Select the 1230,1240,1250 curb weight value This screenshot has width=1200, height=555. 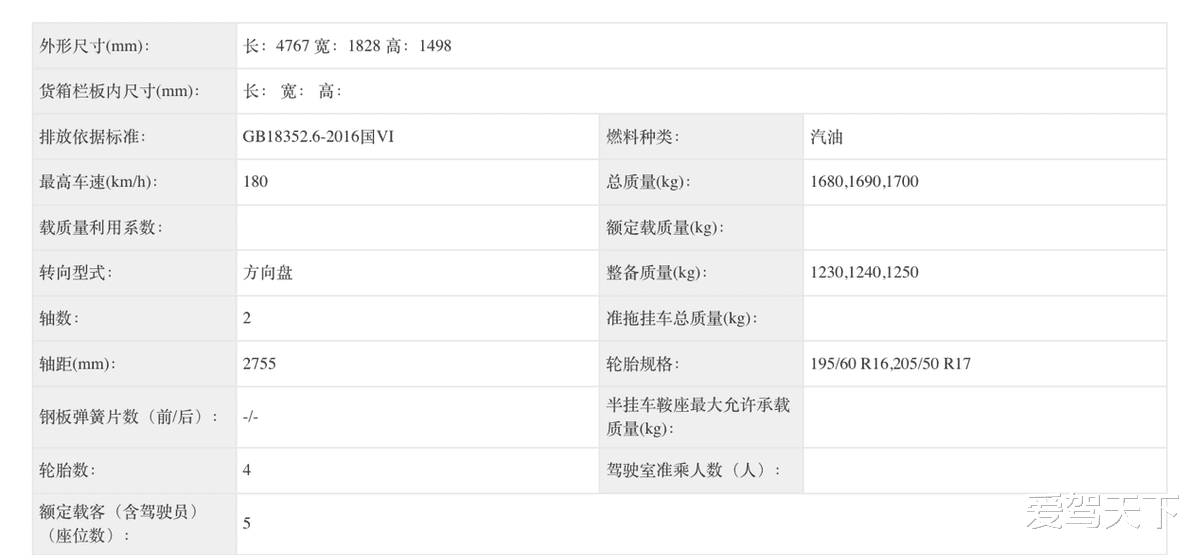point(864,273)
